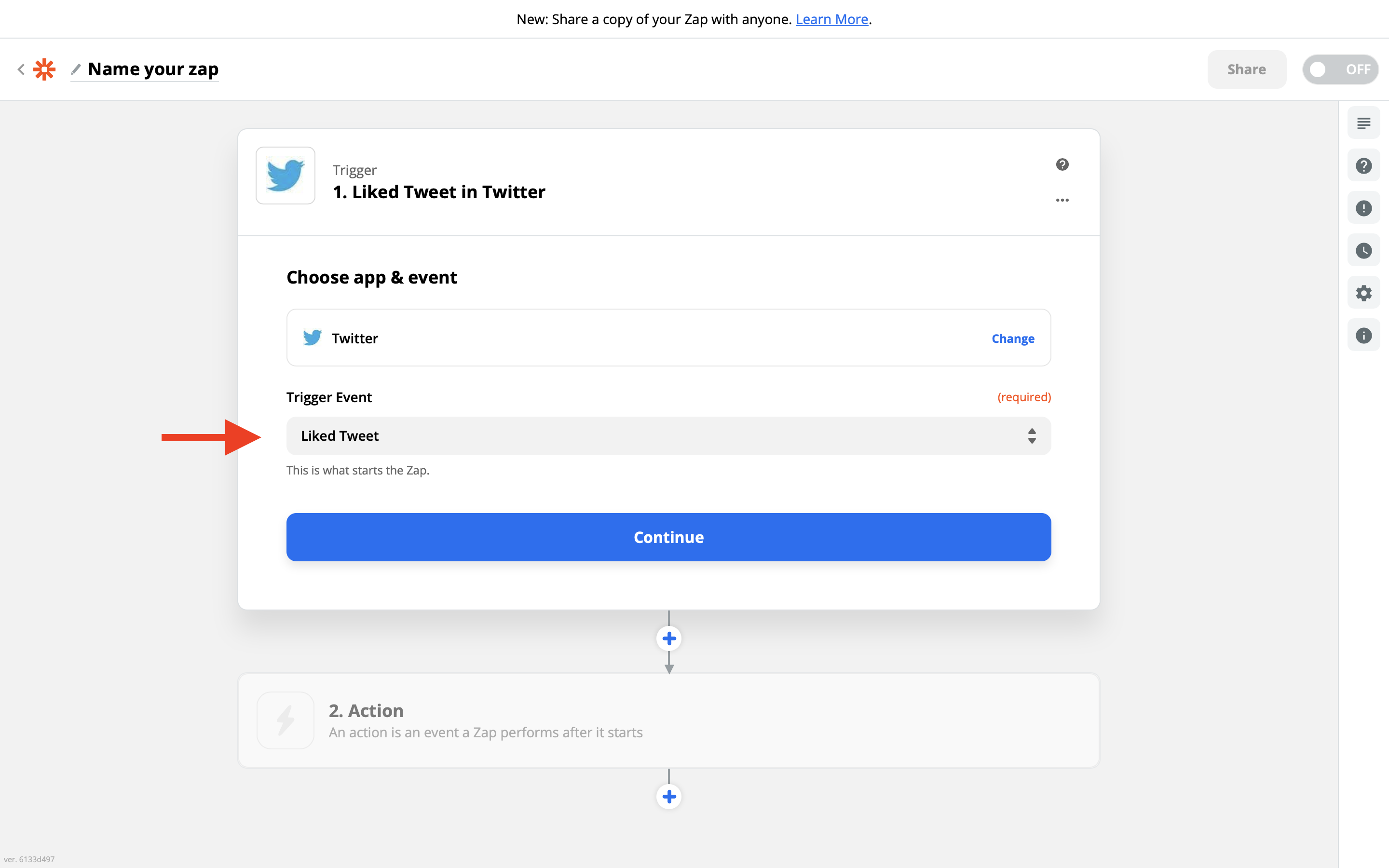Screen dimensions: 1389x868
Task: Click Change to pick a different app
Action: [x=1013, y=338]
